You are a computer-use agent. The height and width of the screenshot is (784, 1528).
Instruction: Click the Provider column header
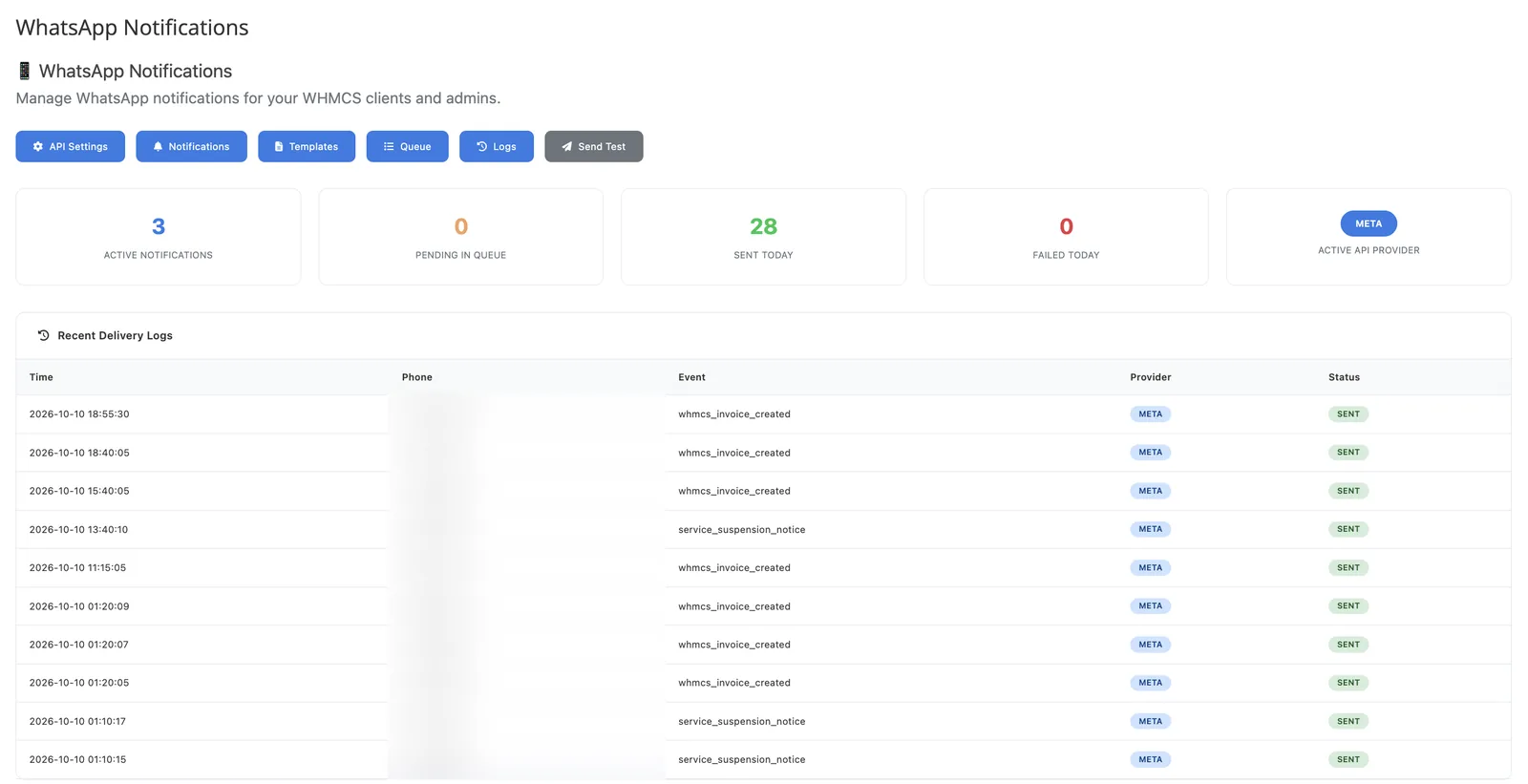[x=1151, y=377]
